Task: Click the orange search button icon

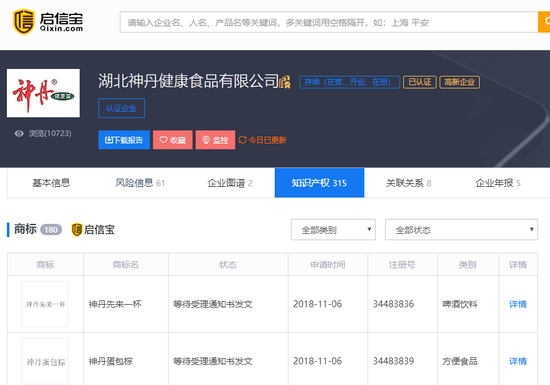Action: 545,22
